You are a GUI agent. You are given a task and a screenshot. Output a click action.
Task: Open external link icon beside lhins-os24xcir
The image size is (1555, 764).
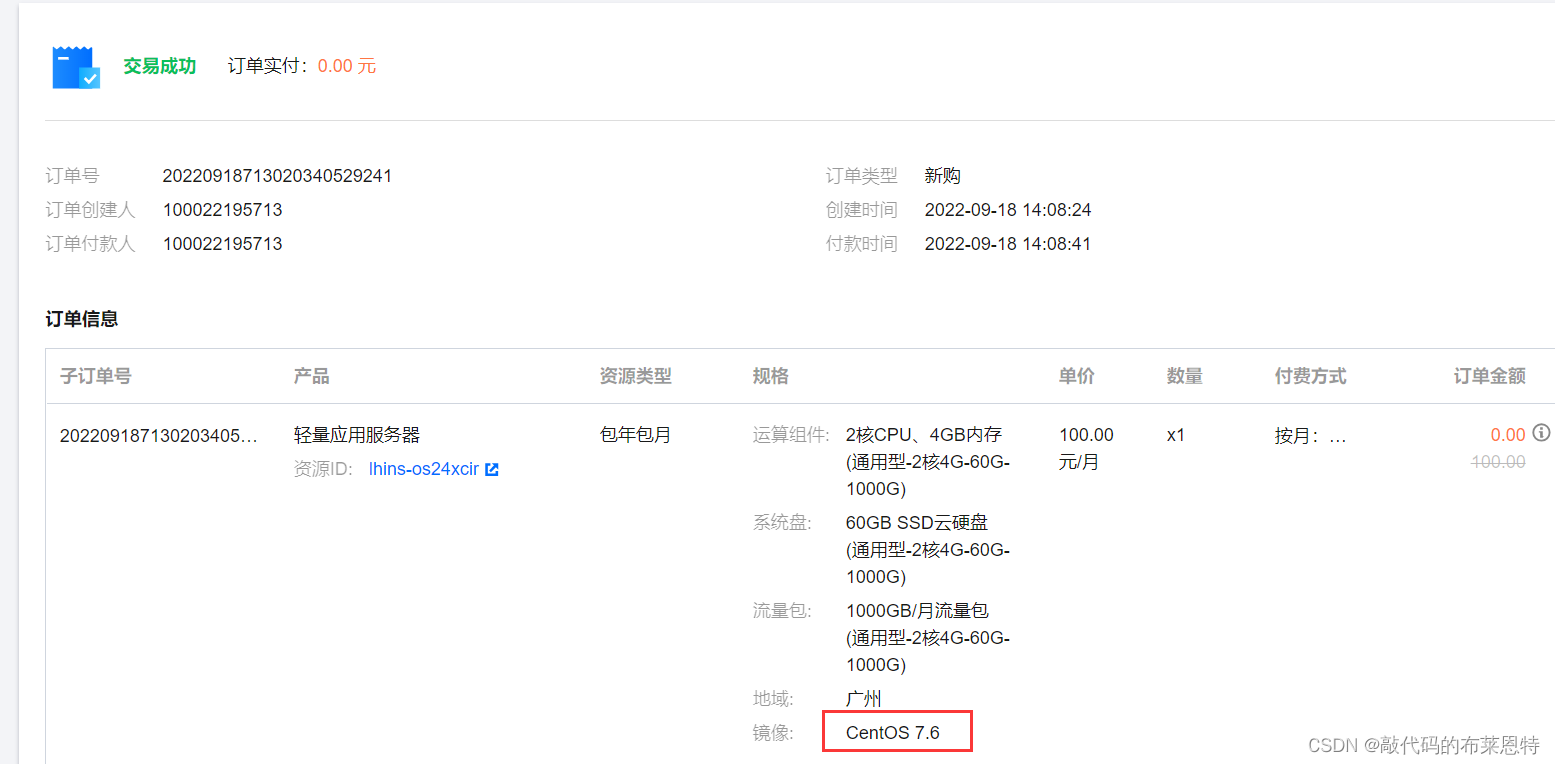click(491, 469)
